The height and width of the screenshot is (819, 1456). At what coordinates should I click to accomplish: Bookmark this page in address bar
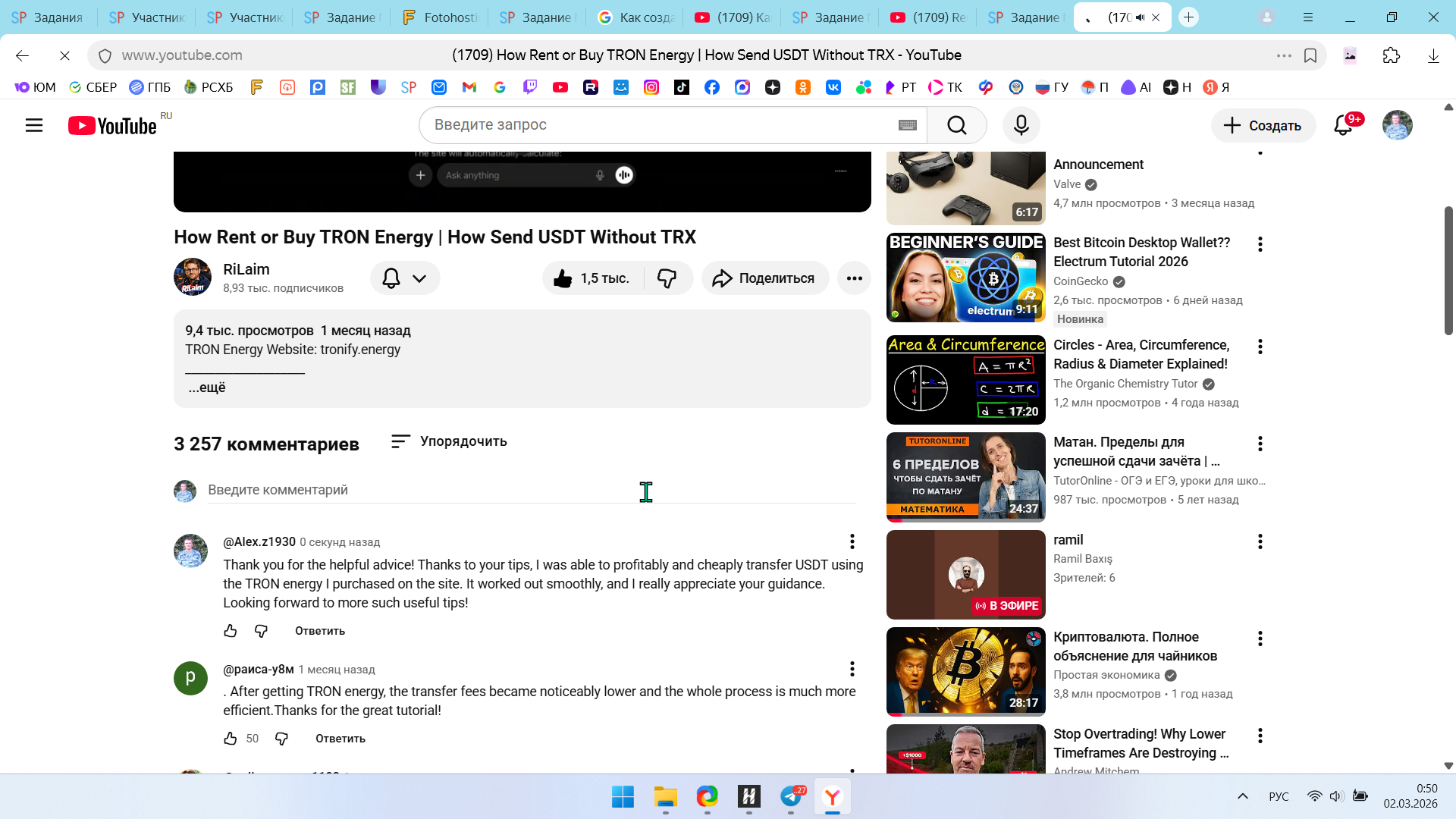click(1310, 55)
